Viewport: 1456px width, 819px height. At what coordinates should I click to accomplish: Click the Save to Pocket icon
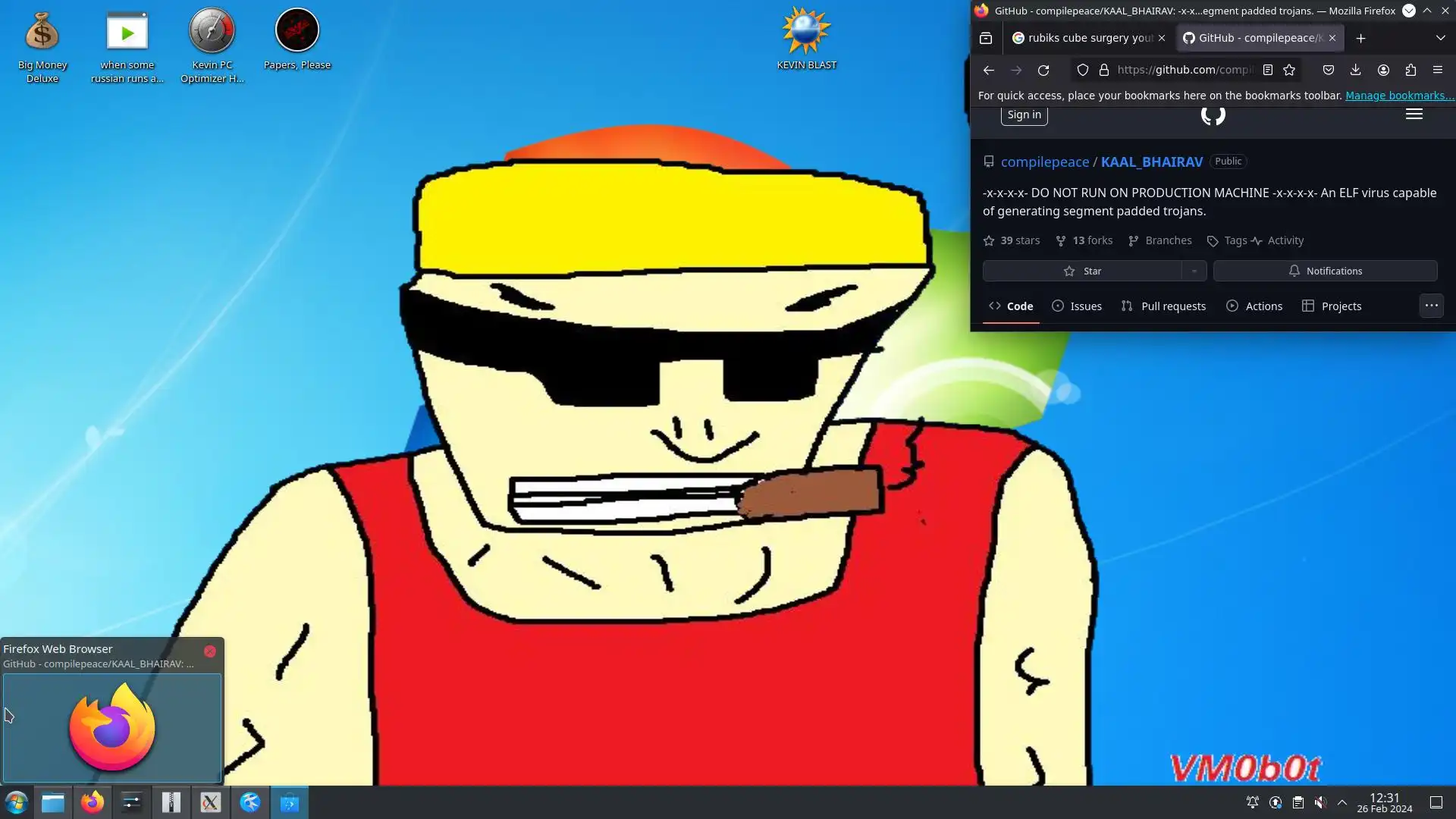(1329, 71)
